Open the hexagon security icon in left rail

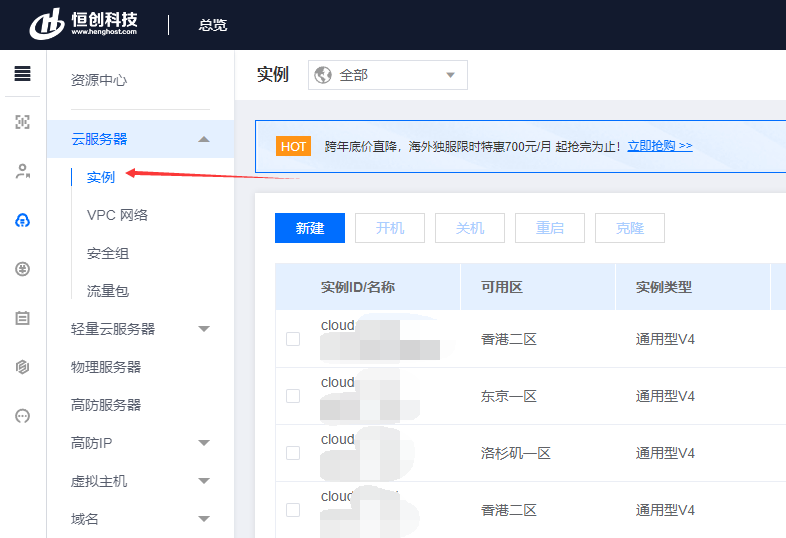[x=23, y=367]
